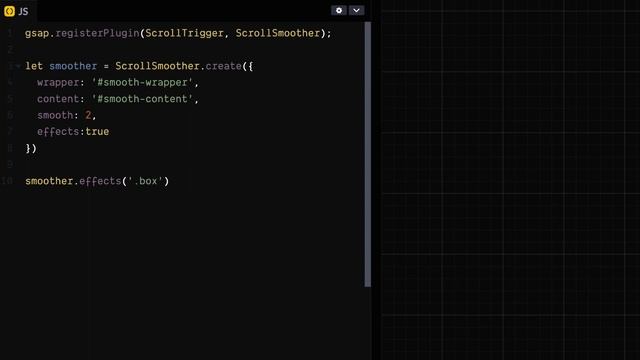Screen dimensions: 640x360
Task: Click 'registerPlugin' in the first code line
Action: tap(97, 33)
